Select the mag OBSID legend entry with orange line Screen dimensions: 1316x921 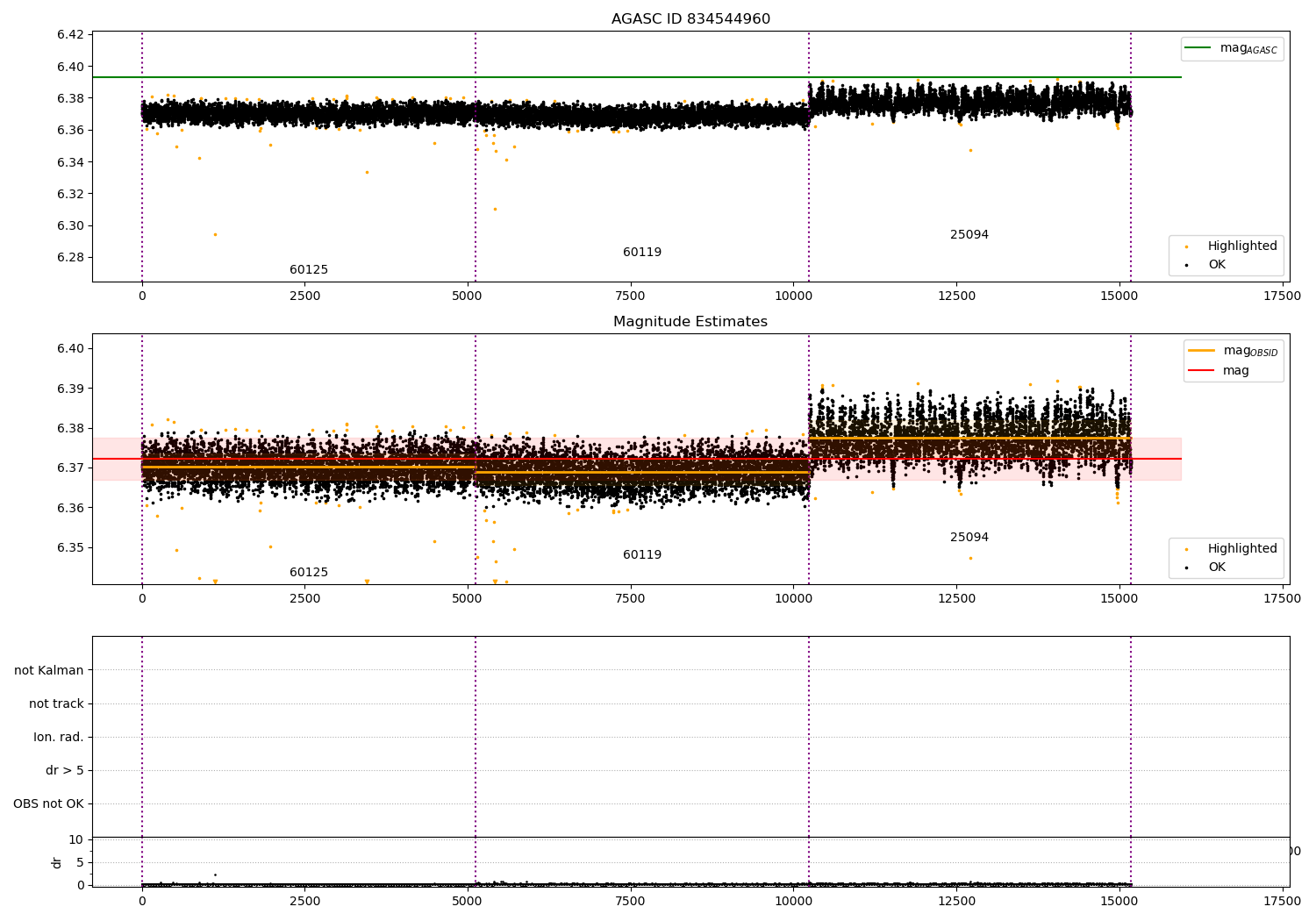point(1233,351)
